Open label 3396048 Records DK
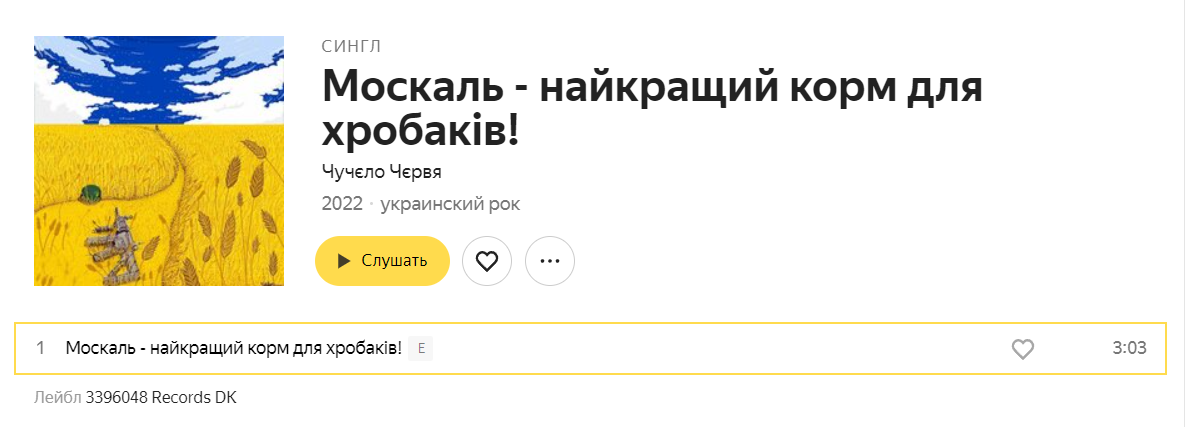The height and width of the screenshot is (427, 1193). tap(161, 397)
